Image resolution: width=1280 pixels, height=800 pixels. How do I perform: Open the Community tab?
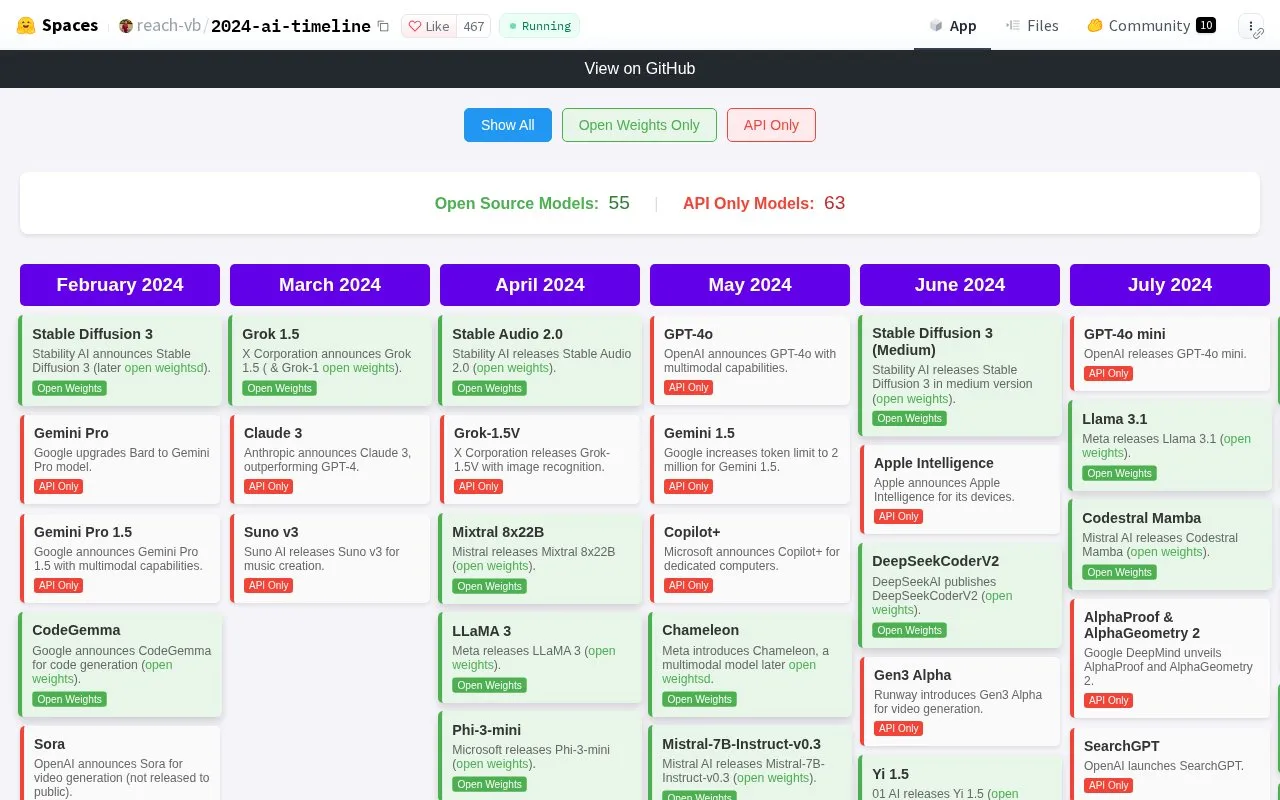[x=1150, y=26]
